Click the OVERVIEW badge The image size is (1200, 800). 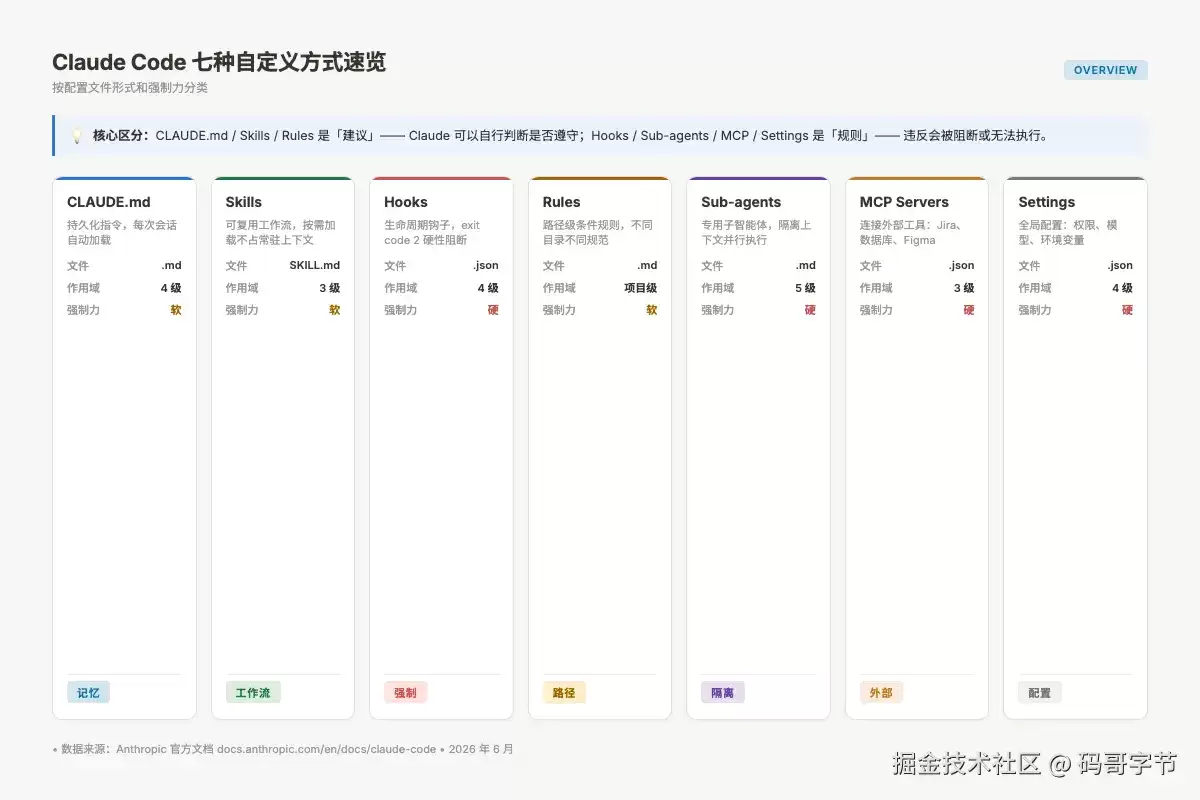(1106, 70)
